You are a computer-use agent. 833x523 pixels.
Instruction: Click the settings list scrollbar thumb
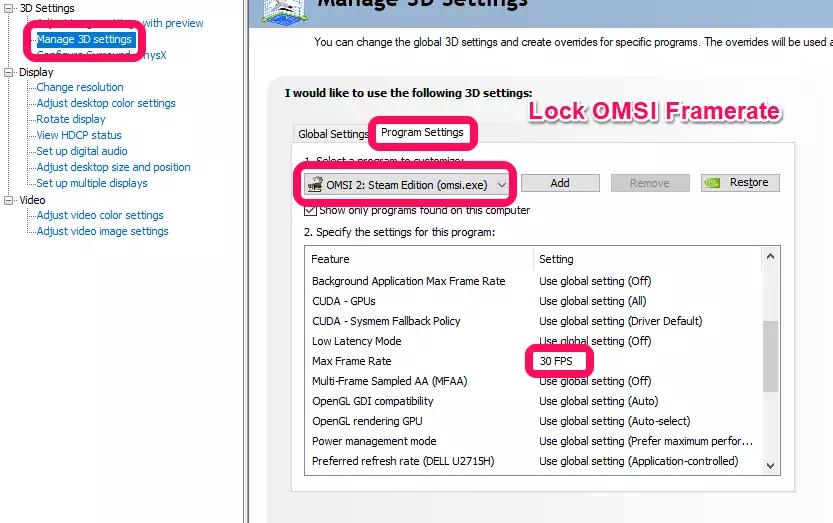click(770, 357)
